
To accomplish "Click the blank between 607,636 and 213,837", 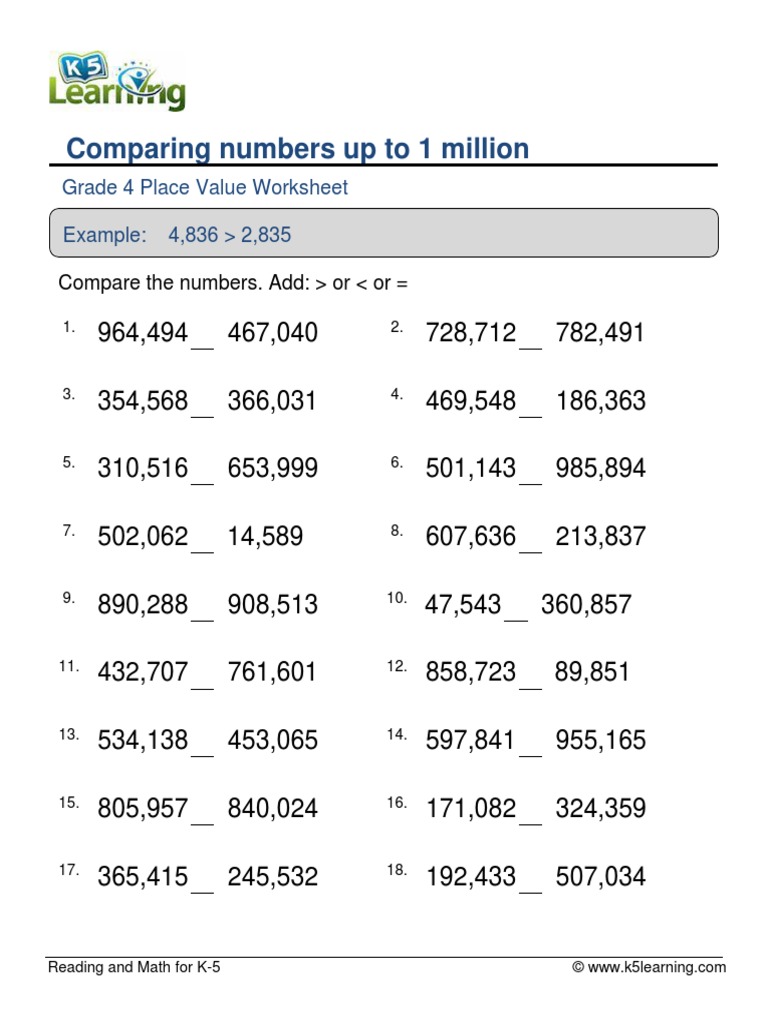I will pyautogui.click(x=531, y=544).
